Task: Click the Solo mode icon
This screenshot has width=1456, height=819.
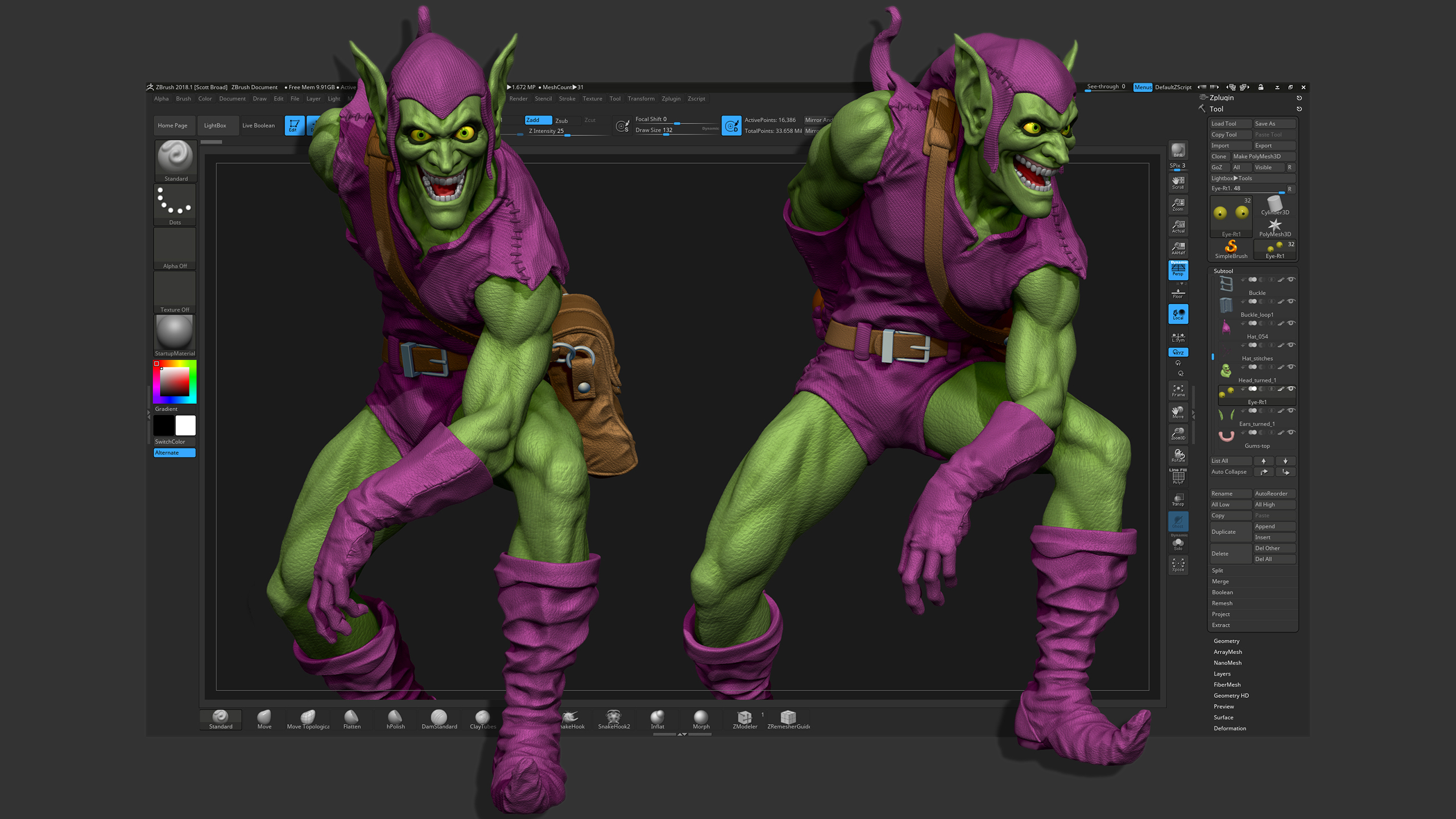Action: (1178, 544)
